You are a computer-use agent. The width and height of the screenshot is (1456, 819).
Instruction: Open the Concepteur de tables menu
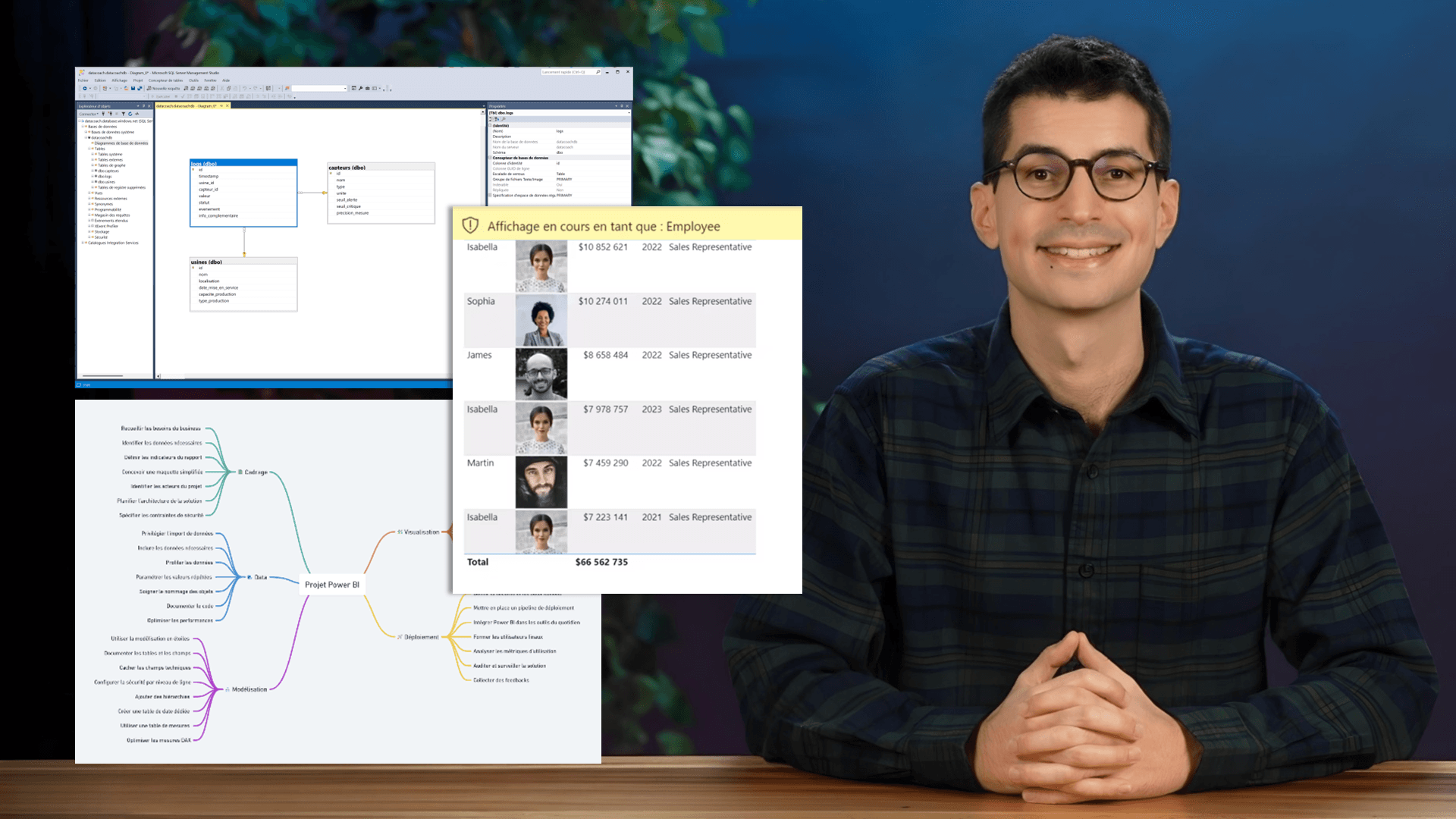coord(165,80)
